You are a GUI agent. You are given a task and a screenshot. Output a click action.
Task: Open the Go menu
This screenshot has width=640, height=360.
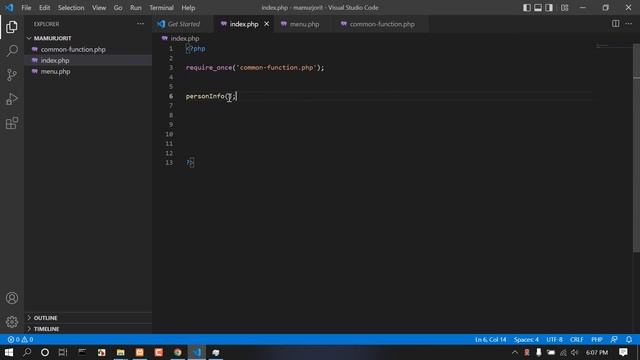(x=118, y=7)
